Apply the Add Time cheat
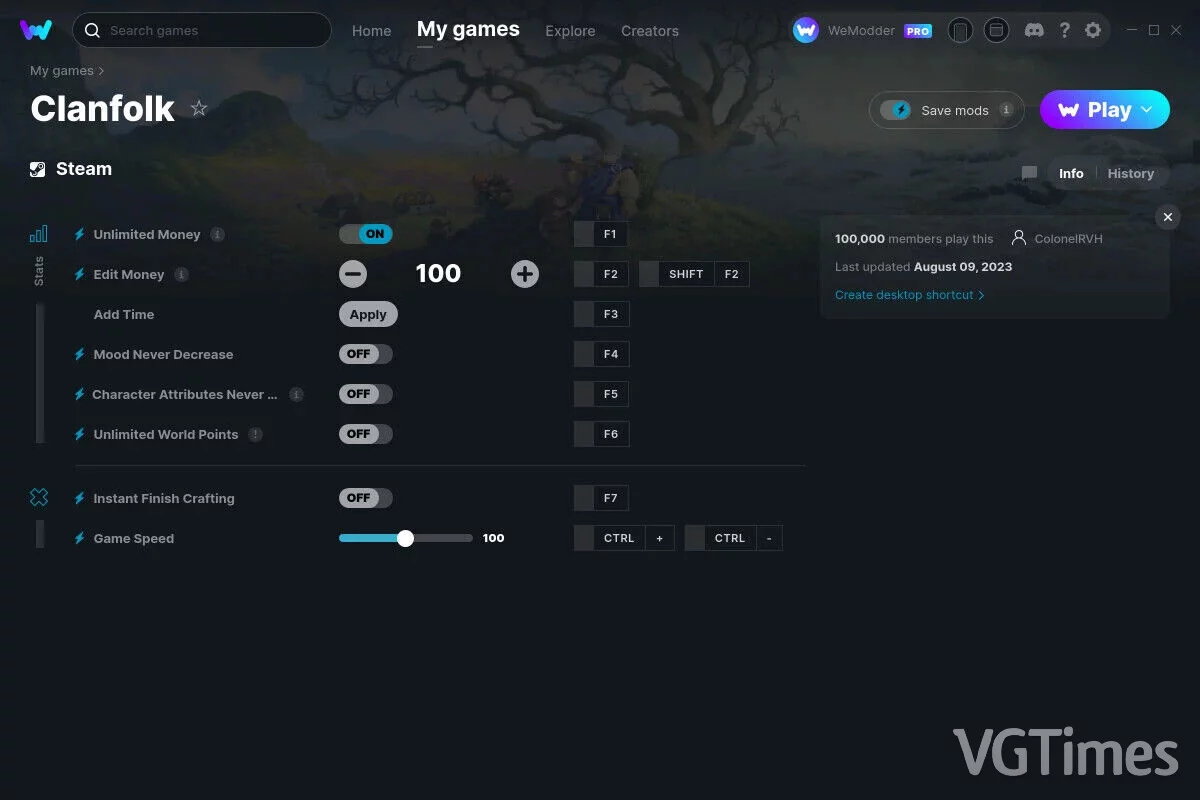This screenshot has height=800, width=1200. [x=368, y=314]
